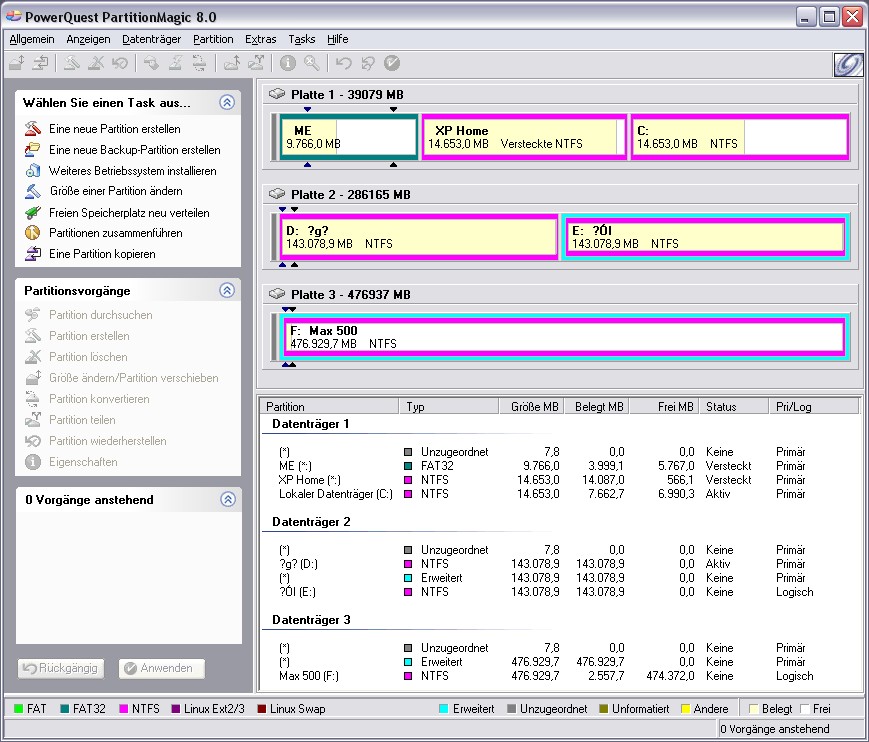Viewport: 869px width, 742px height.
Task: Click the undo last change toolbar icon
Action: pos(344,63)
